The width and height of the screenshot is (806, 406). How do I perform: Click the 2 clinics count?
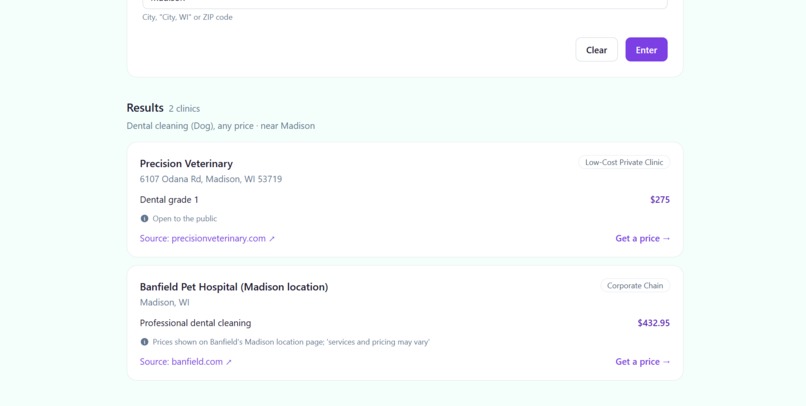click(x=184, y=108)
